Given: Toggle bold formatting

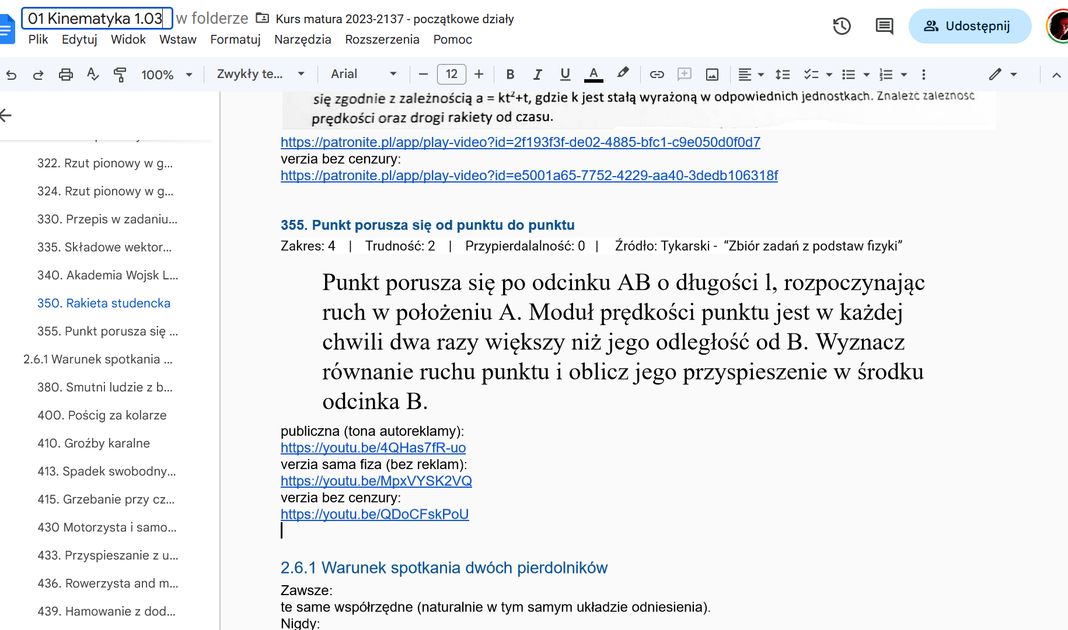Looking at the screenshot, I should coord(510,75).
